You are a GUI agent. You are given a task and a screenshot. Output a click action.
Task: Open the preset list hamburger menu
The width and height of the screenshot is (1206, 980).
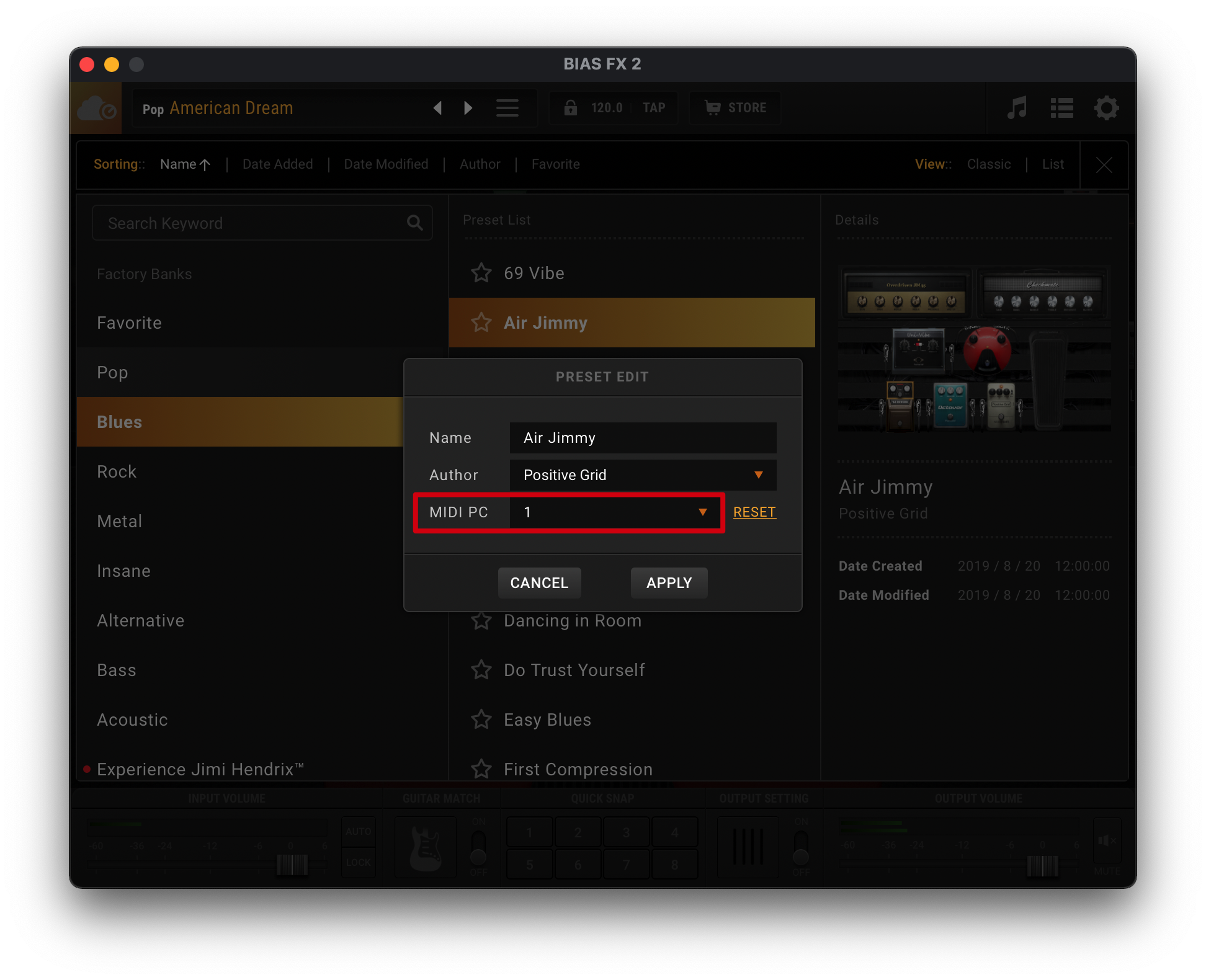[x=507, y=108]
